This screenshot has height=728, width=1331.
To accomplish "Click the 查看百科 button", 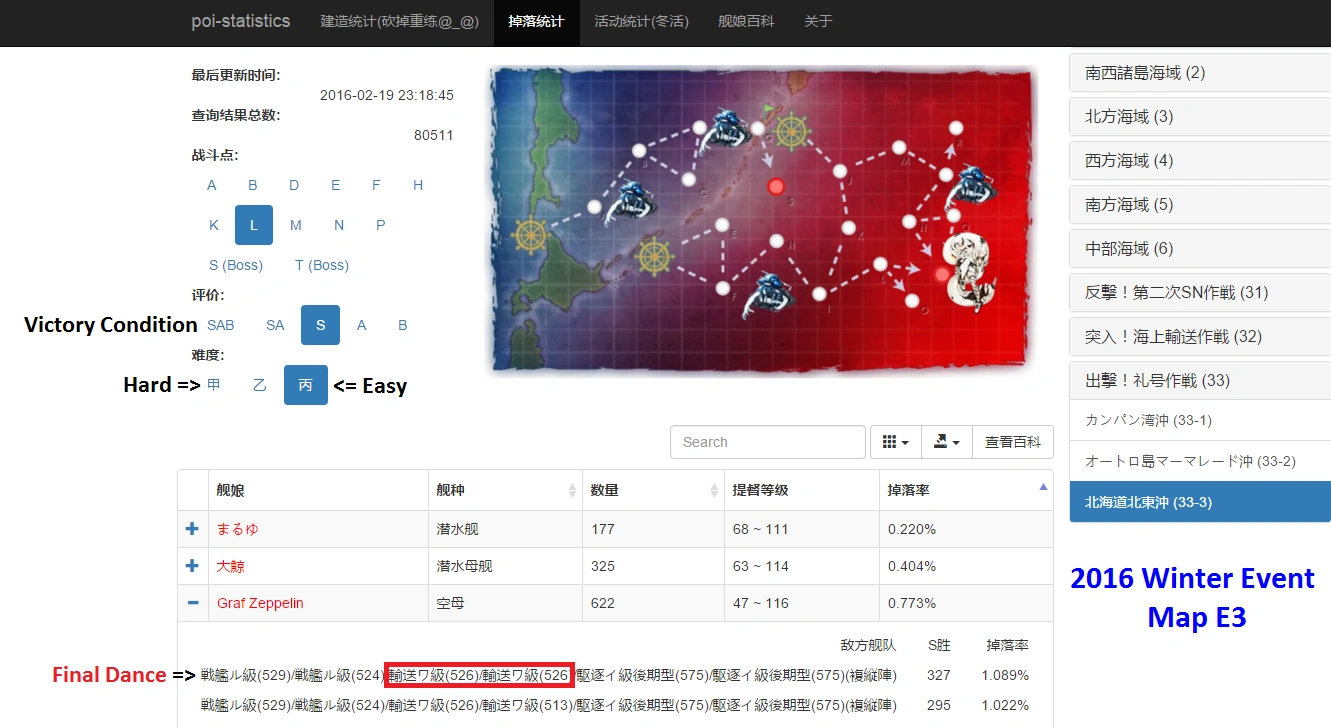I will tap(1013, 442).
